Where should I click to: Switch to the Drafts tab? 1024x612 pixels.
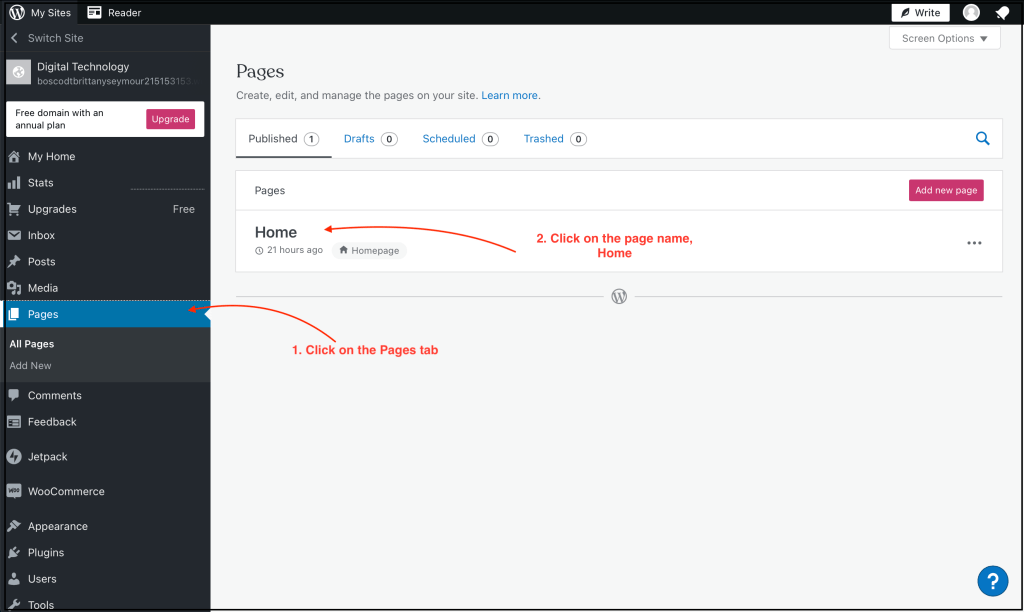click(x=359, y=139)
